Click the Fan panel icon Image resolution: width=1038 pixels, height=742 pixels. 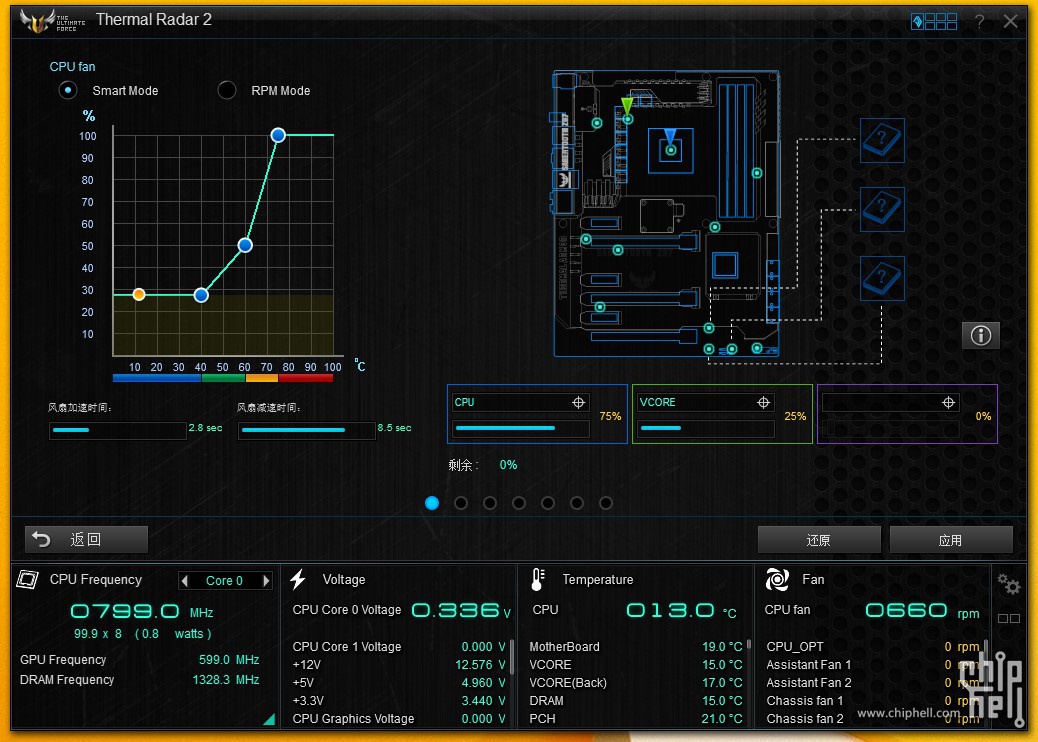coord(777,579)
